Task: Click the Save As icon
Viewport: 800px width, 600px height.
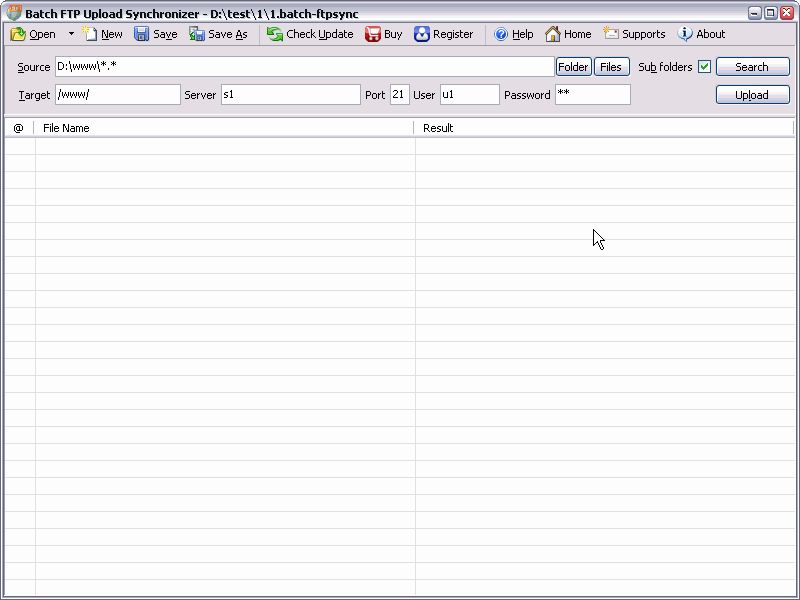Action: point(197,34)
